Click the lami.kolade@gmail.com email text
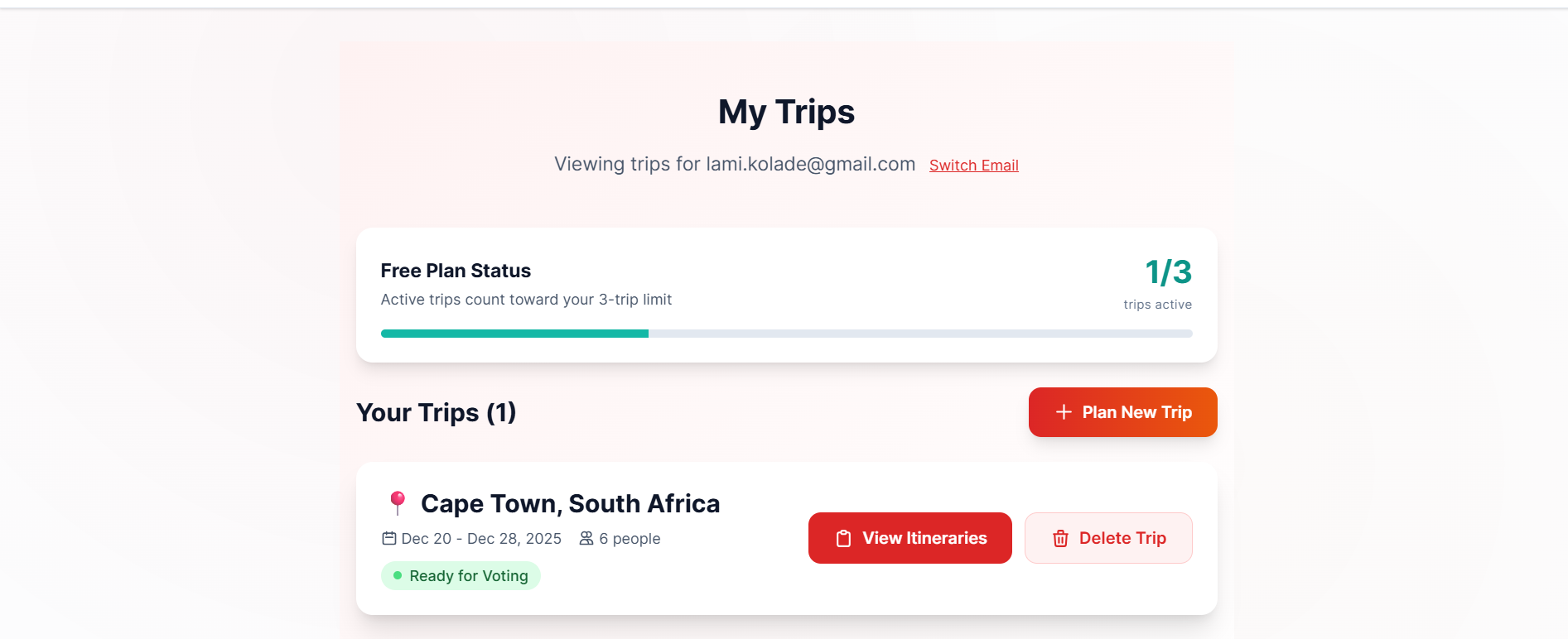 810,164
